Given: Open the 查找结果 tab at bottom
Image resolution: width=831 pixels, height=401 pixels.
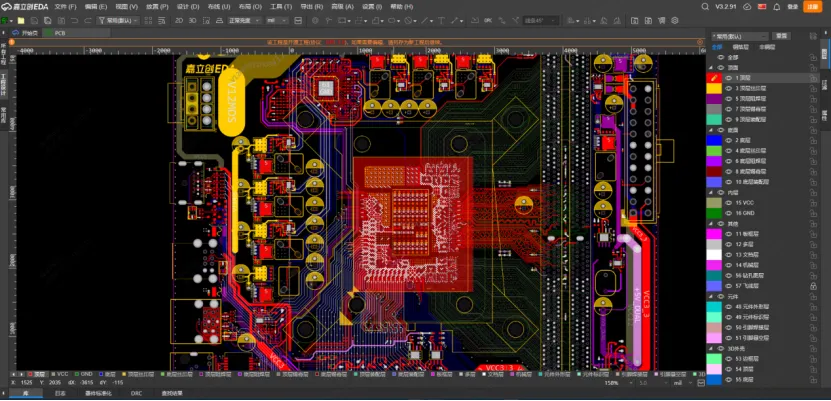Looking at the screenshot, I should [172, 393].
